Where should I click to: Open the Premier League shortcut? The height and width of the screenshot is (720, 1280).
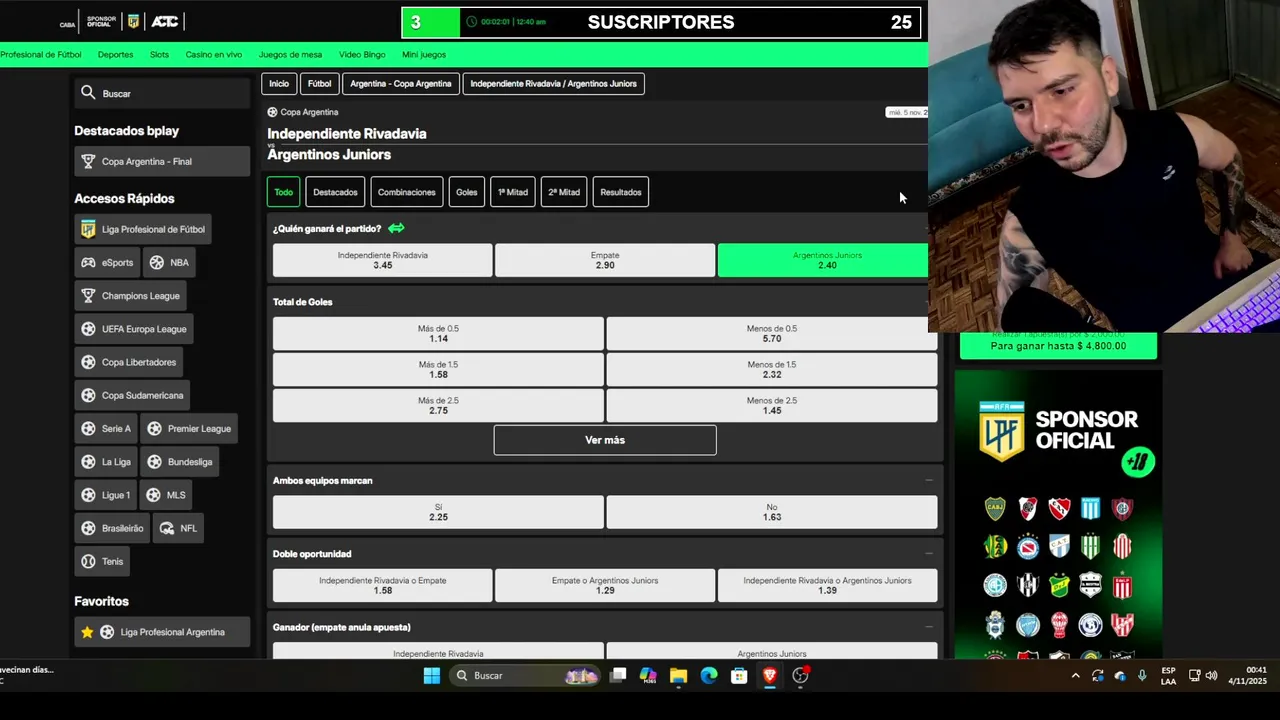point(189,428)
